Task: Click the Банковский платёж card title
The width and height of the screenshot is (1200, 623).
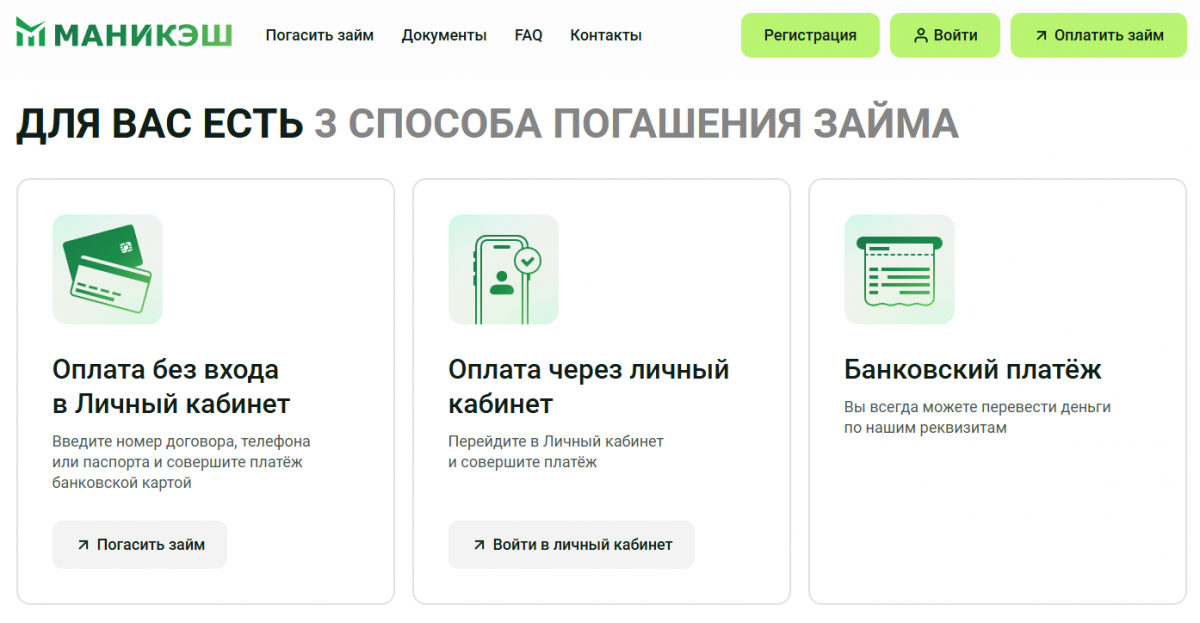Action: tap(973, 370)
